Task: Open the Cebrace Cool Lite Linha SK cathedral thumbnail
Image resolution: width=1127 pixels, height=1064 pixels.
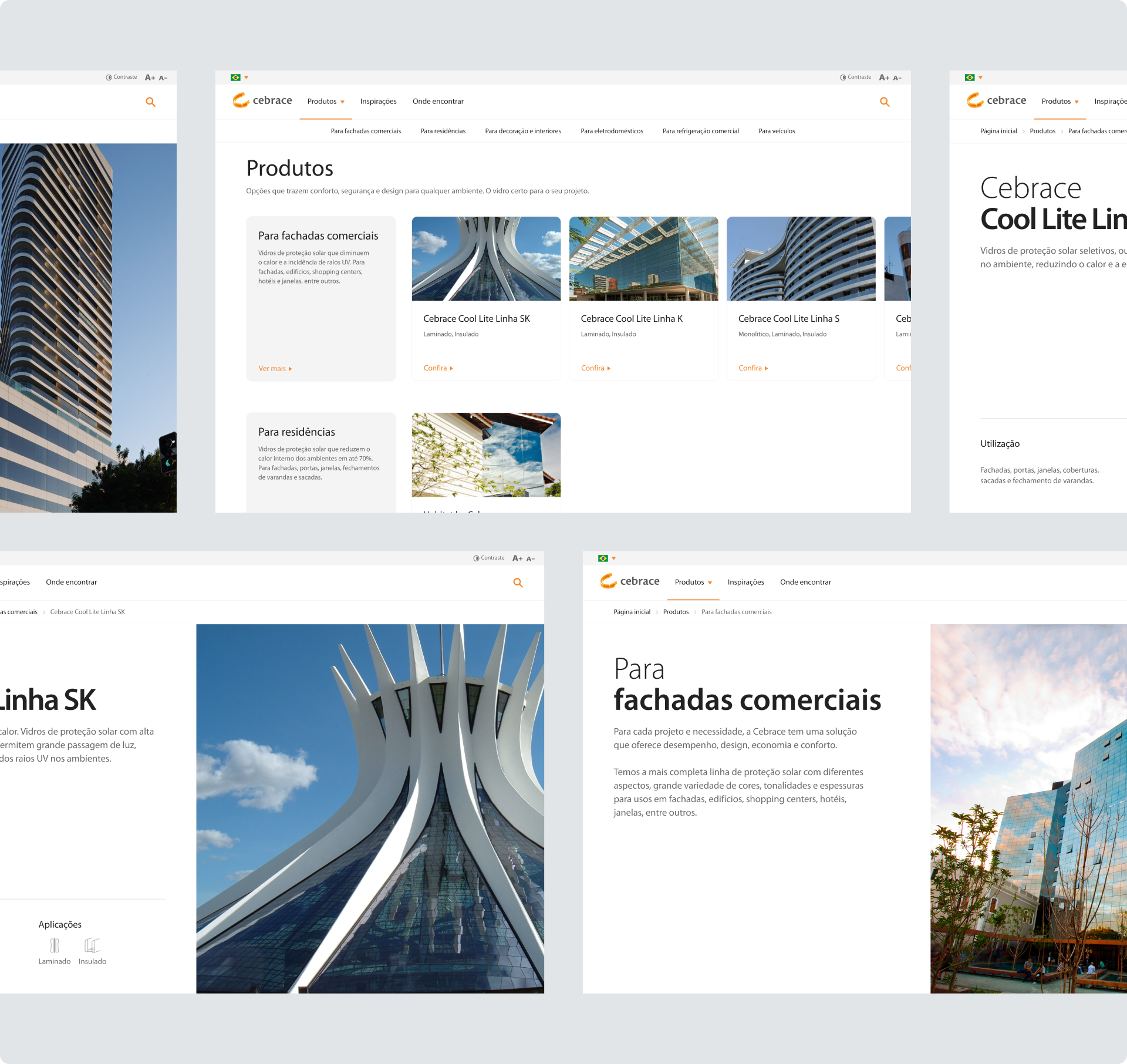Action: [x=486, y=259]
